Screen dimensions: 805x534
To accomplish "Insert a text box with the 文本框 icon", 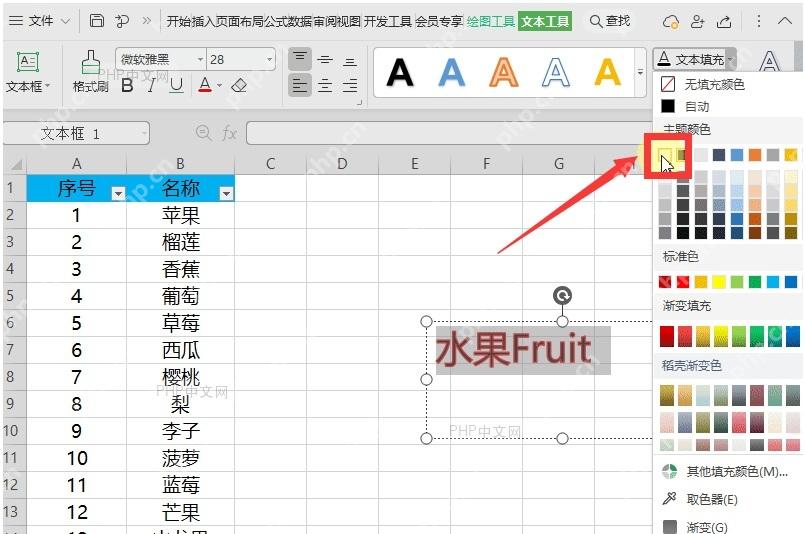I will tap(28, 63).
